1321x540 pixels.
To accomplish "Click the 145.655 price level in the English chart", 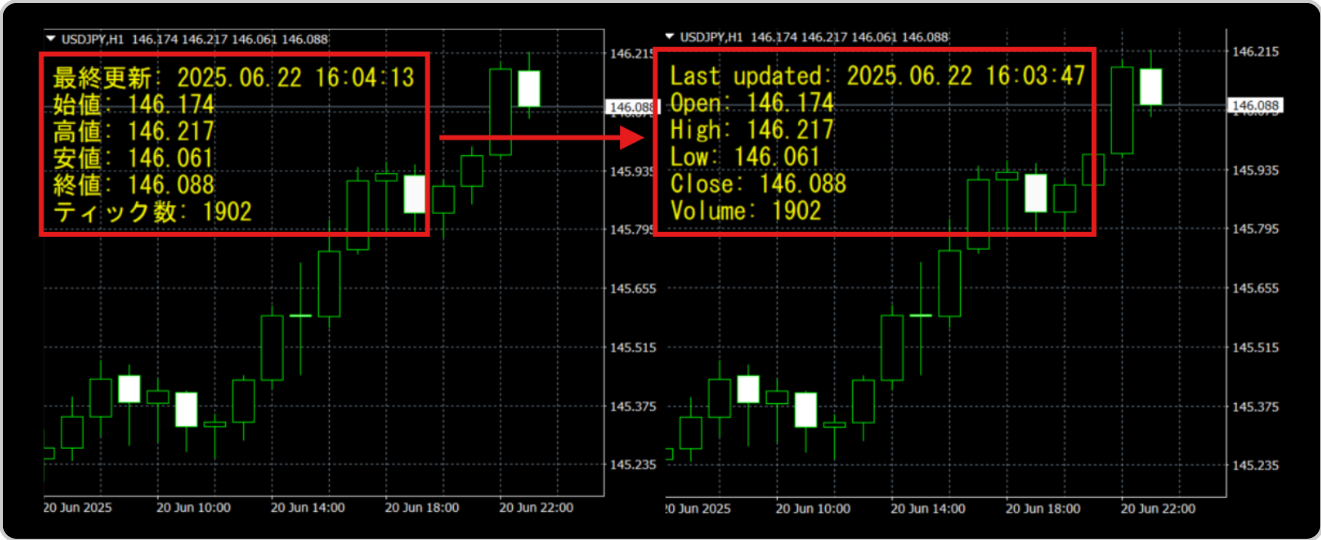I will click(x=1256, y=289).
